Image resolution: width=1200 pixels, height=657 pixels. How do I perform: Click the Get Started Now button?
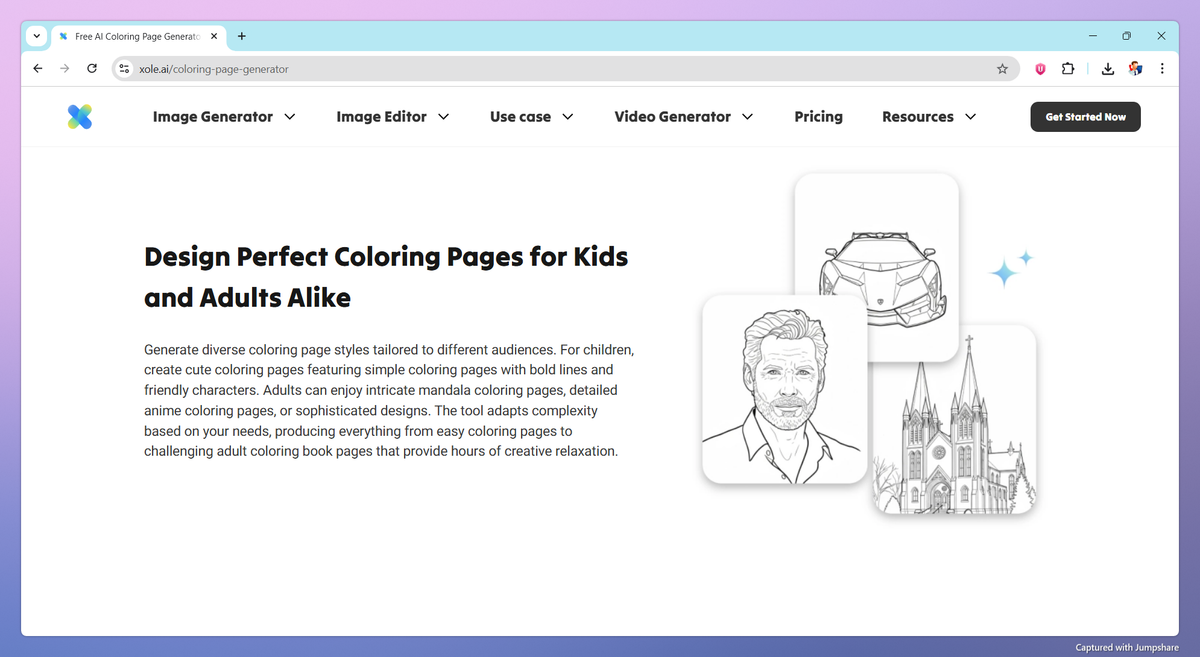tap(1085, 116)
